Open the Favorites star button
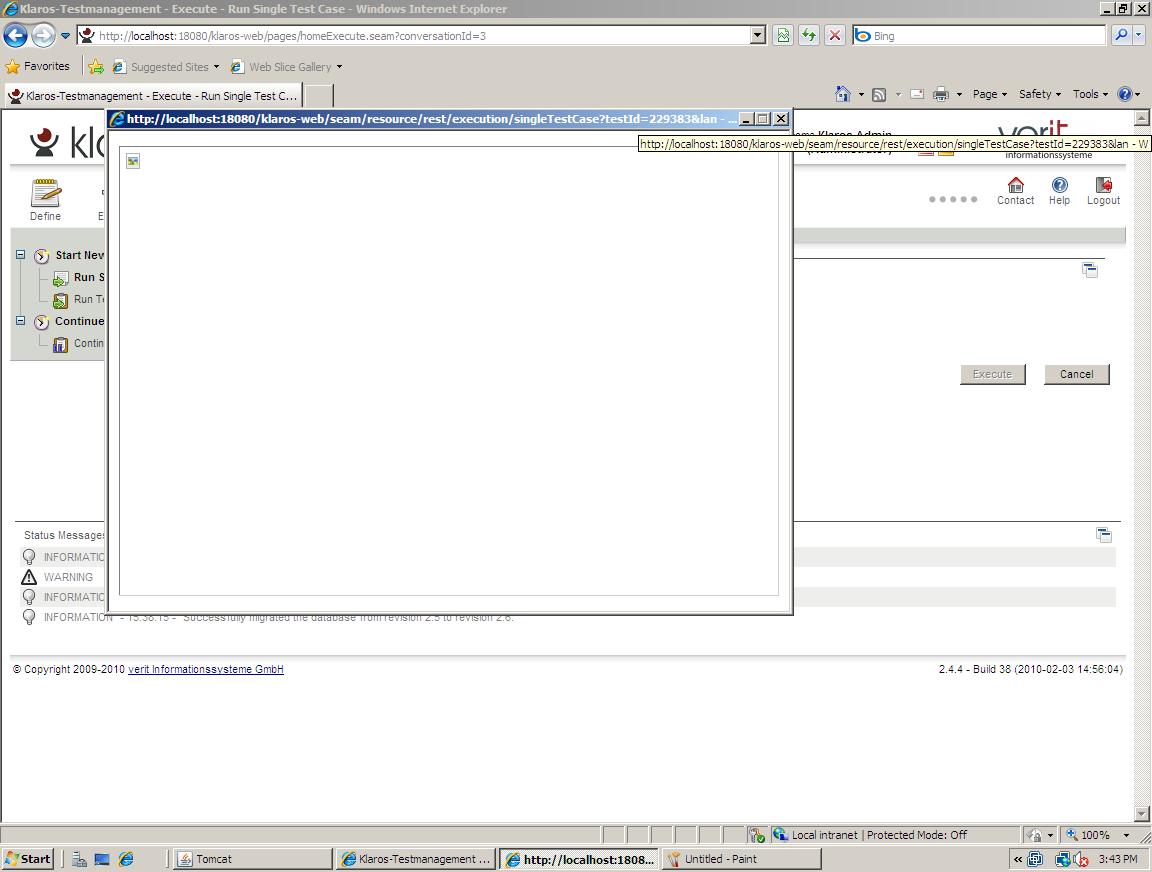 tap(38, 67)
